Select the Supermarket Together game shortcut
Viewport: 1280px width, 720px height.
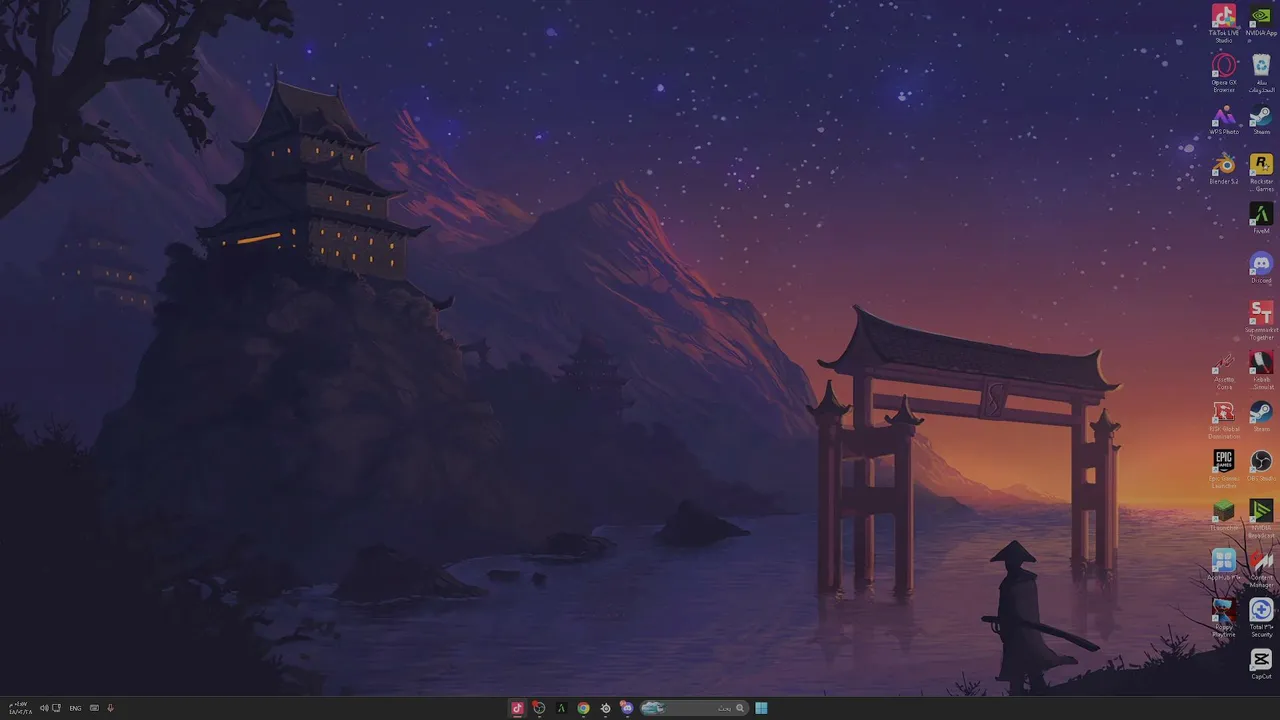(1261, 320)
